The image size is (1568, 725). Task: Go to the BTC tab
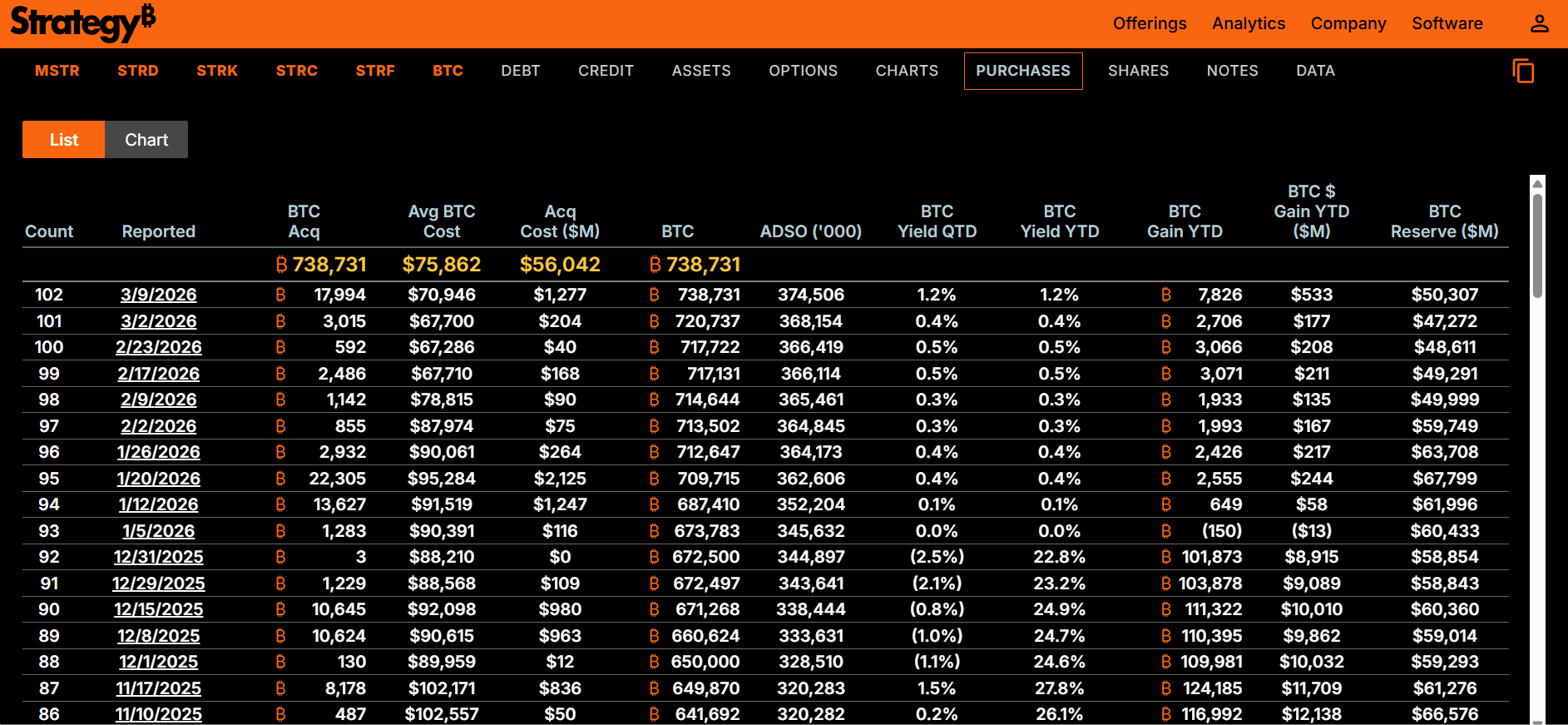tap(448, 71)
